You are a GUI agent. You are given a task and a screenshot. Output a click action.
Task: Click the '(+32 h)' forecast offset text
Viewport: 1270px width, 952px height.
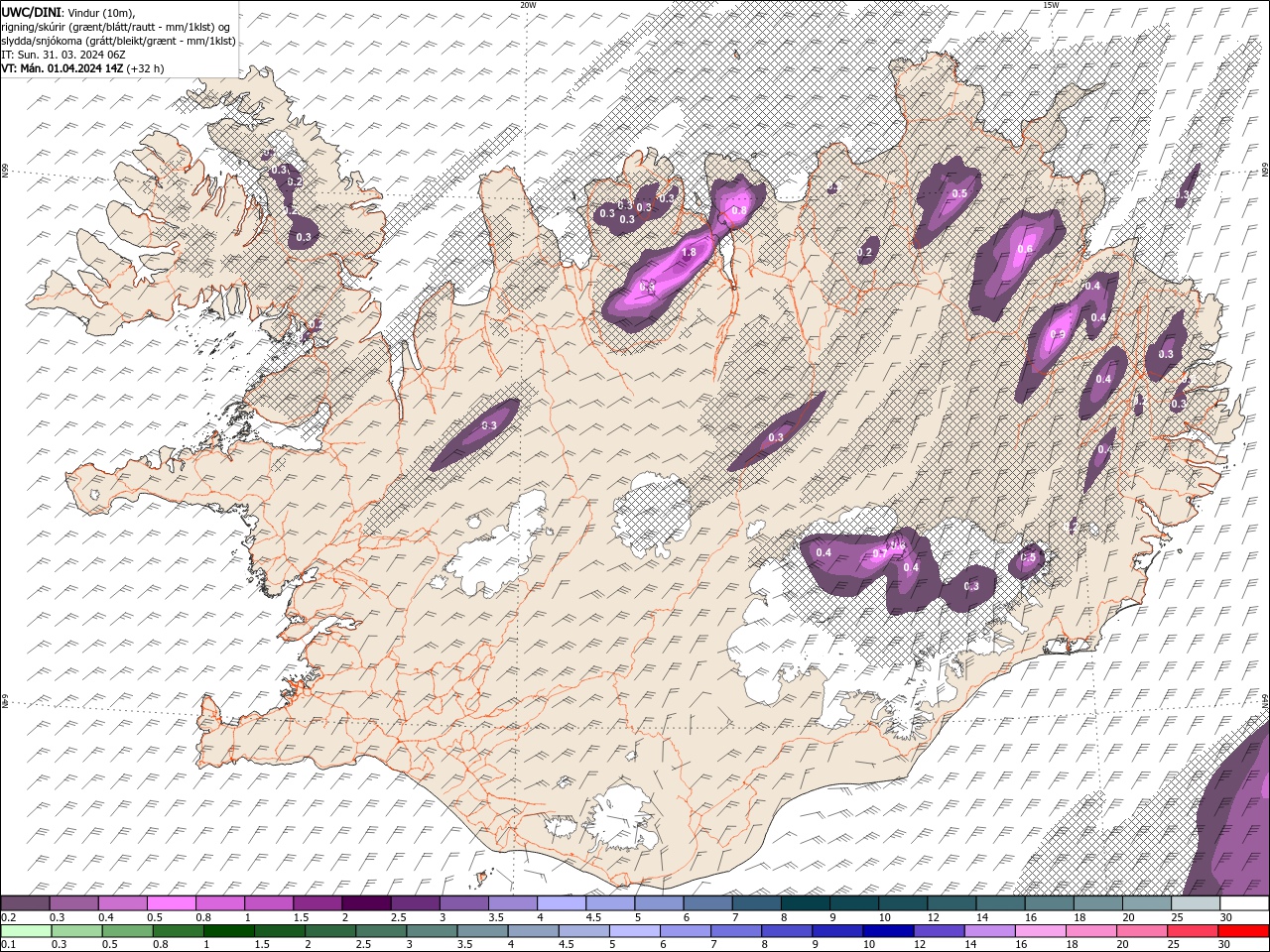coord(145,68)
